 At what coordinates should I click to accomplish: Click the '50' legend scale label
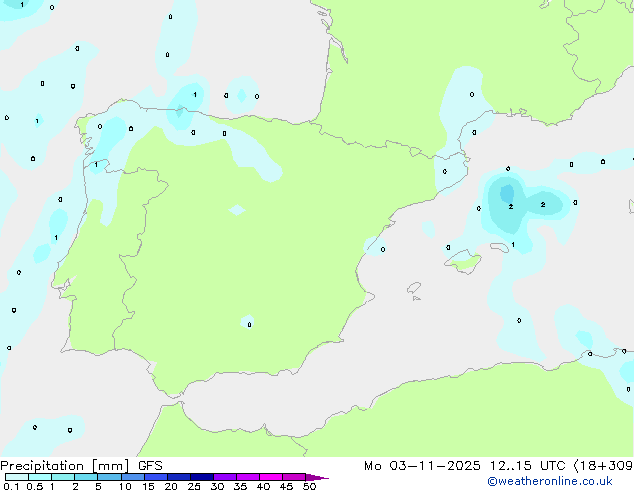point(309,486)
